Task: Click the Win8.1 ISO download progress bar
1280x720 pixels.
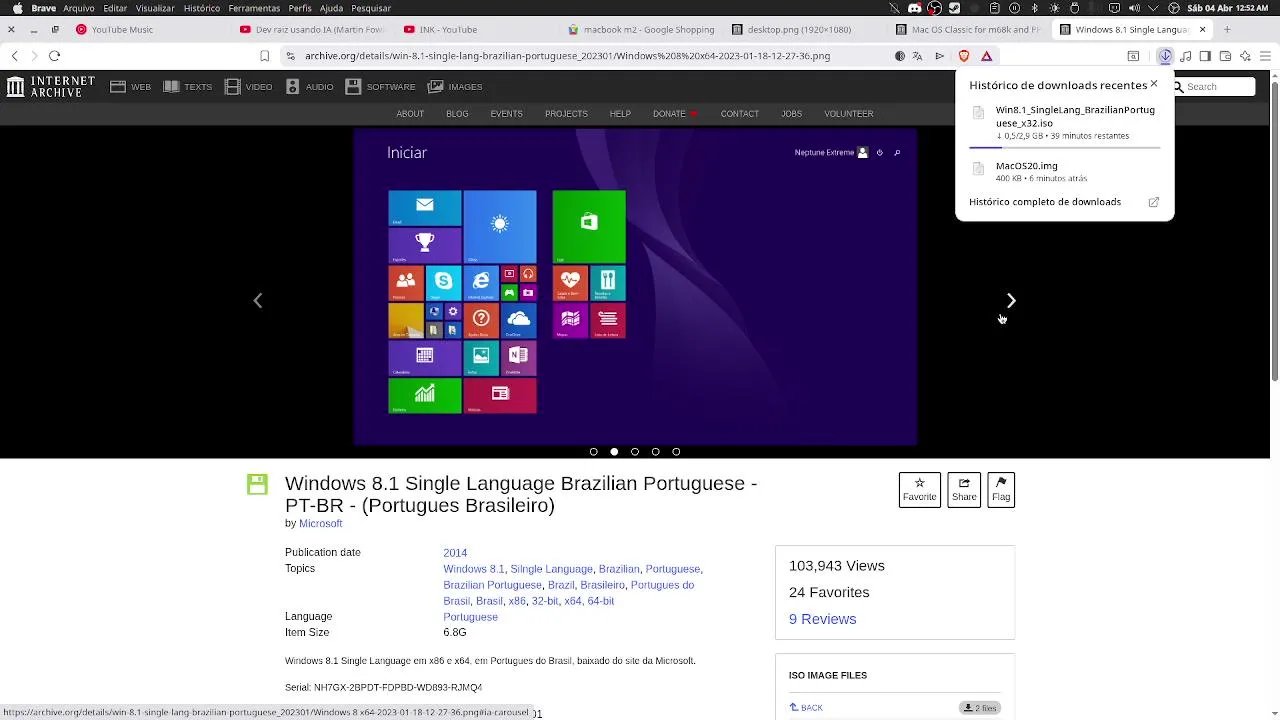Action: click(x=1065, y=148)
